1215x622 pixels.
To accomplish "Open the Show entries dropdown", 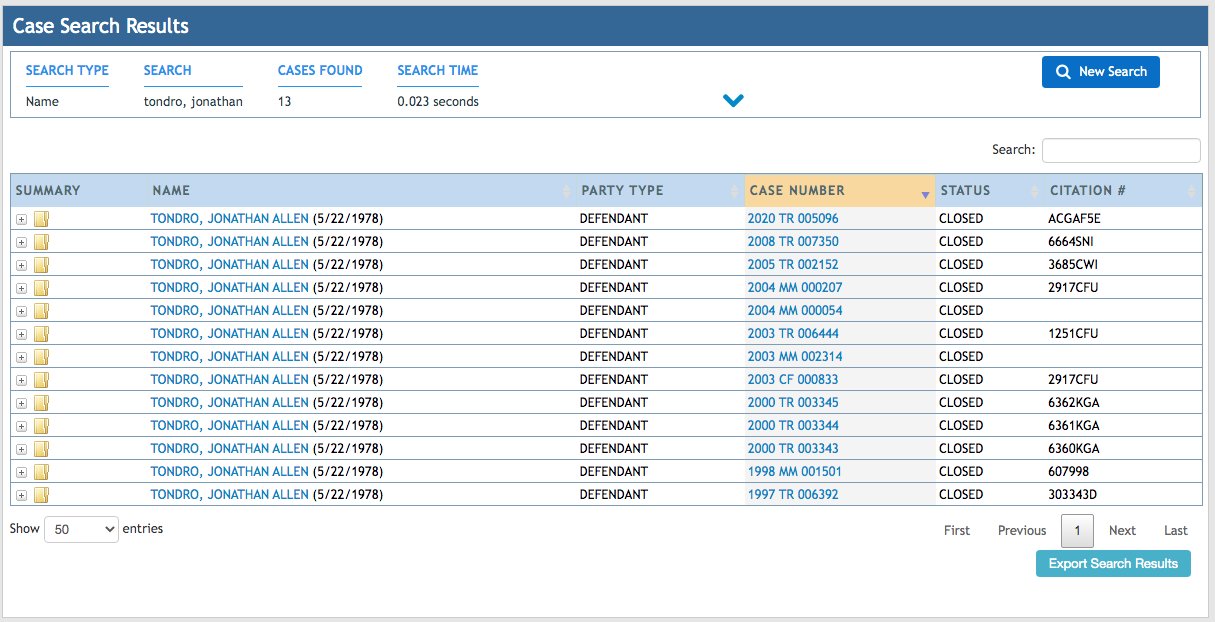I will tap(81, 530).
